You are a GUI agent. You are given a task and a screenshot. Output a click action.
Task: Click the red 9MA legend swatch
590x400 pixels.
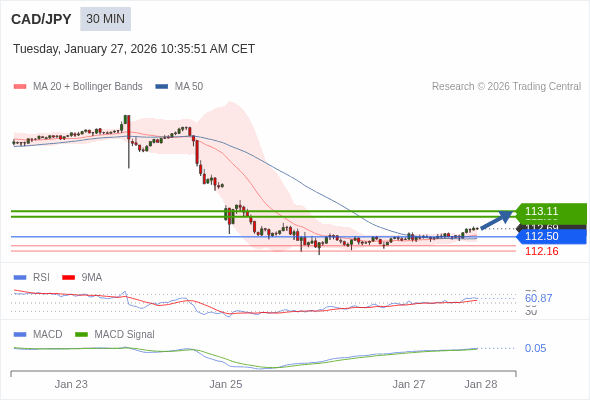click(x=68, y=278)
